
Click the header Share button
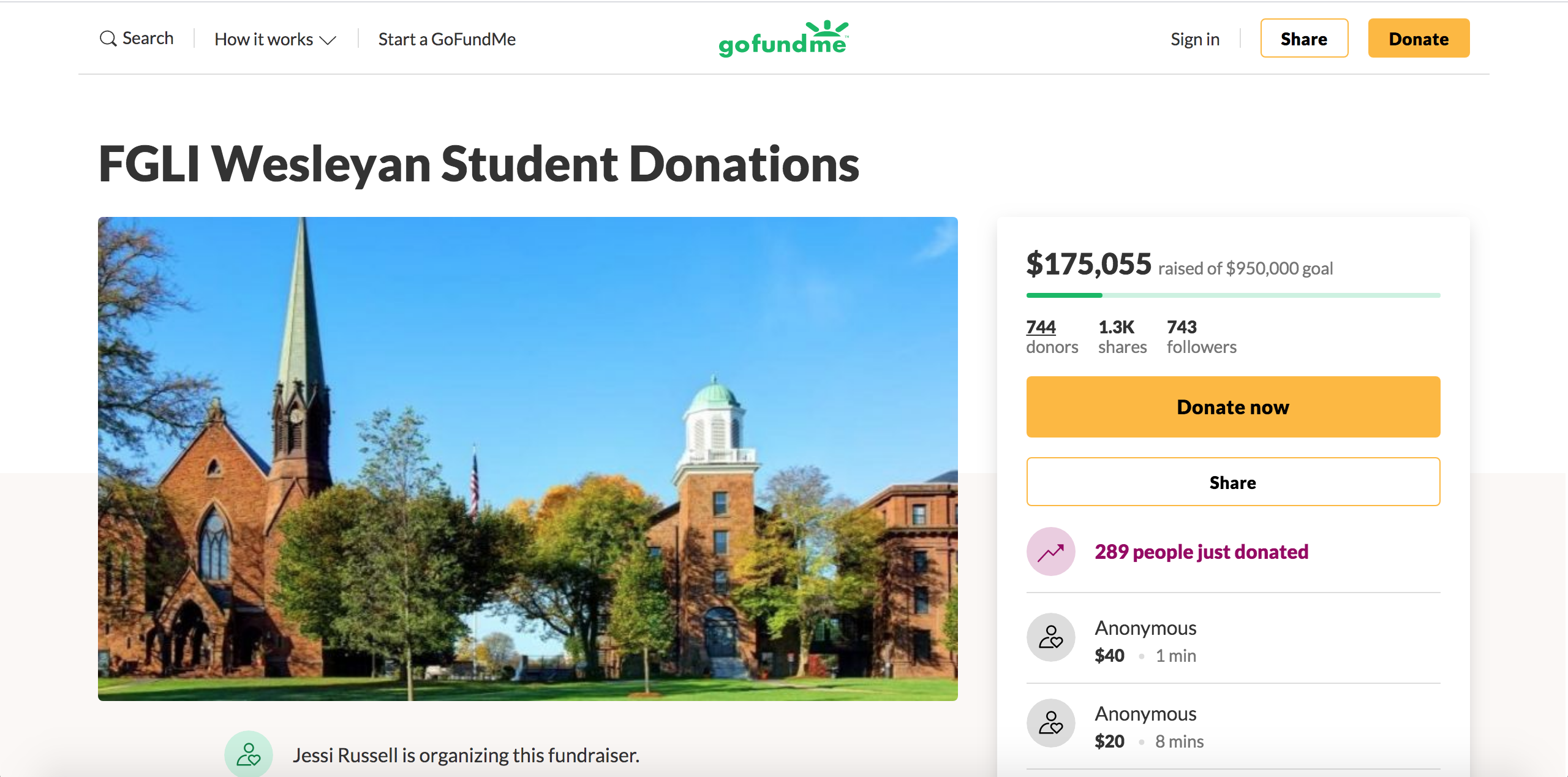click(x=1304, y=39)
